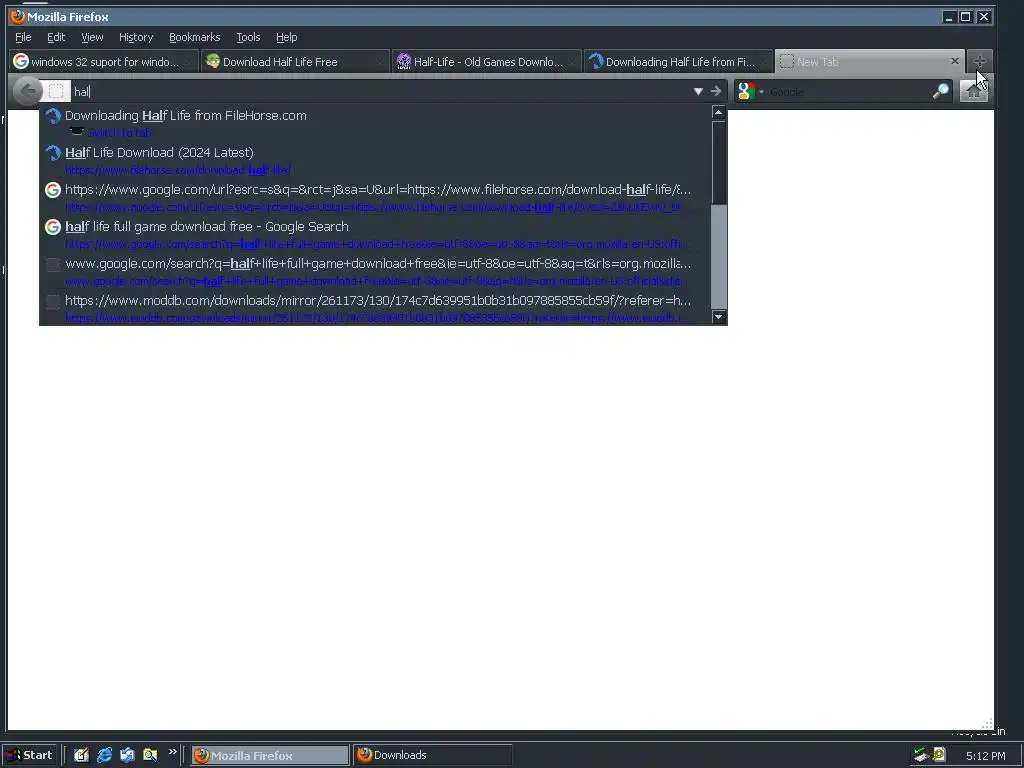Choose 'half life full game download free - Google Search'
The height and width of the screenshot is (768, 1024).
coord(376,234)
